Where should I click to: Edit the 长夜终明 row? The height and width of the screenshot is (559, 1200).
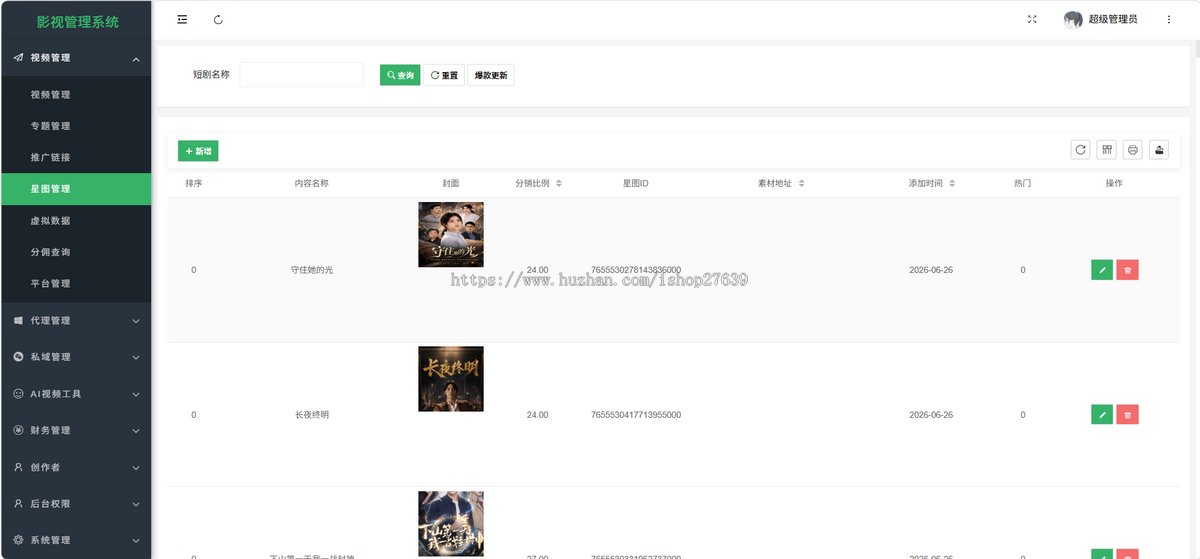1102,414
